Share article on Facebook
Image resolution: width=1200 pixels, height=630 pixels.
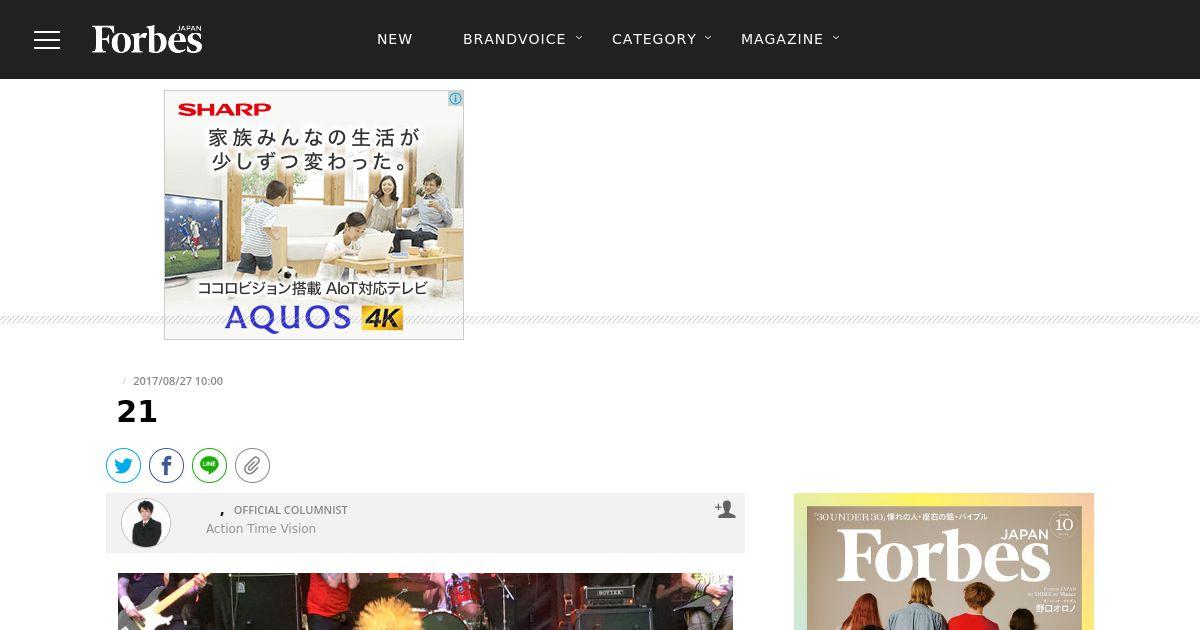[167, 465]
